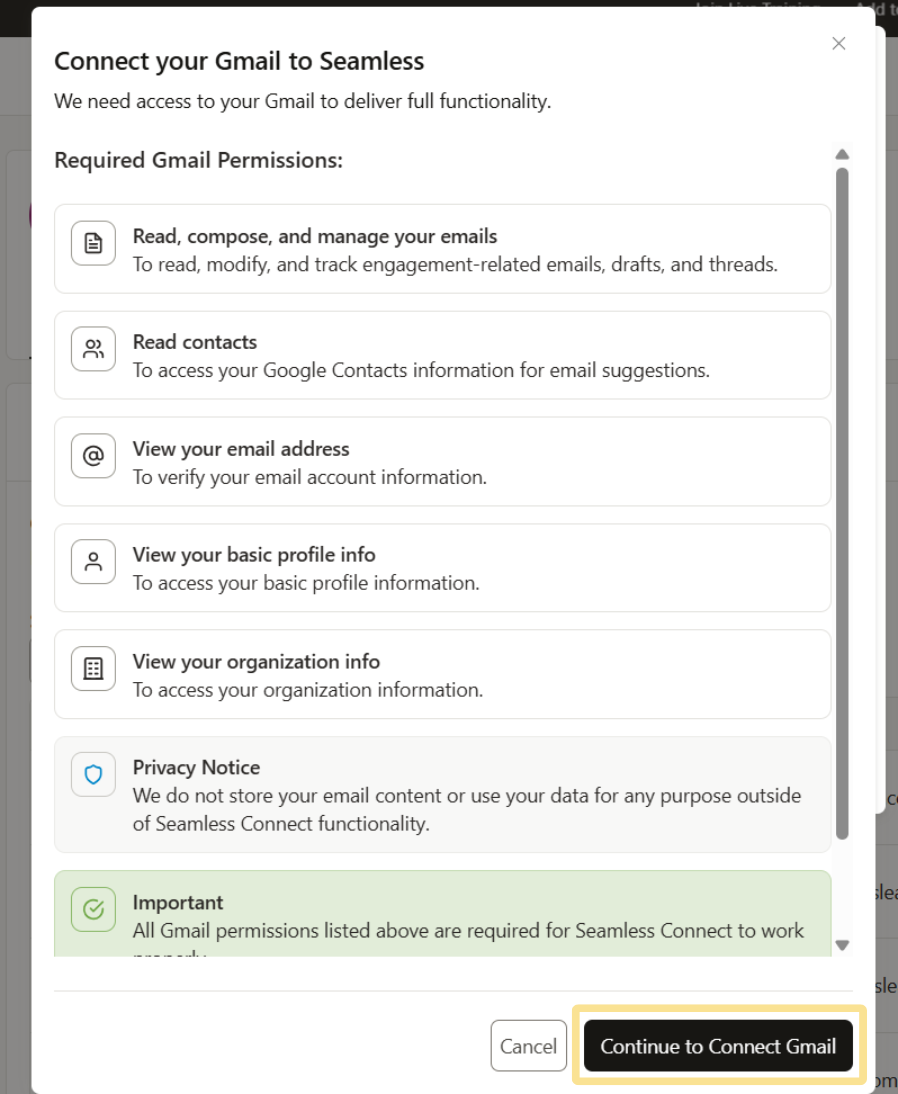The image size is (898, 1094).
Task: Select the View your basic profile card
Action: [x=442, y=567]
